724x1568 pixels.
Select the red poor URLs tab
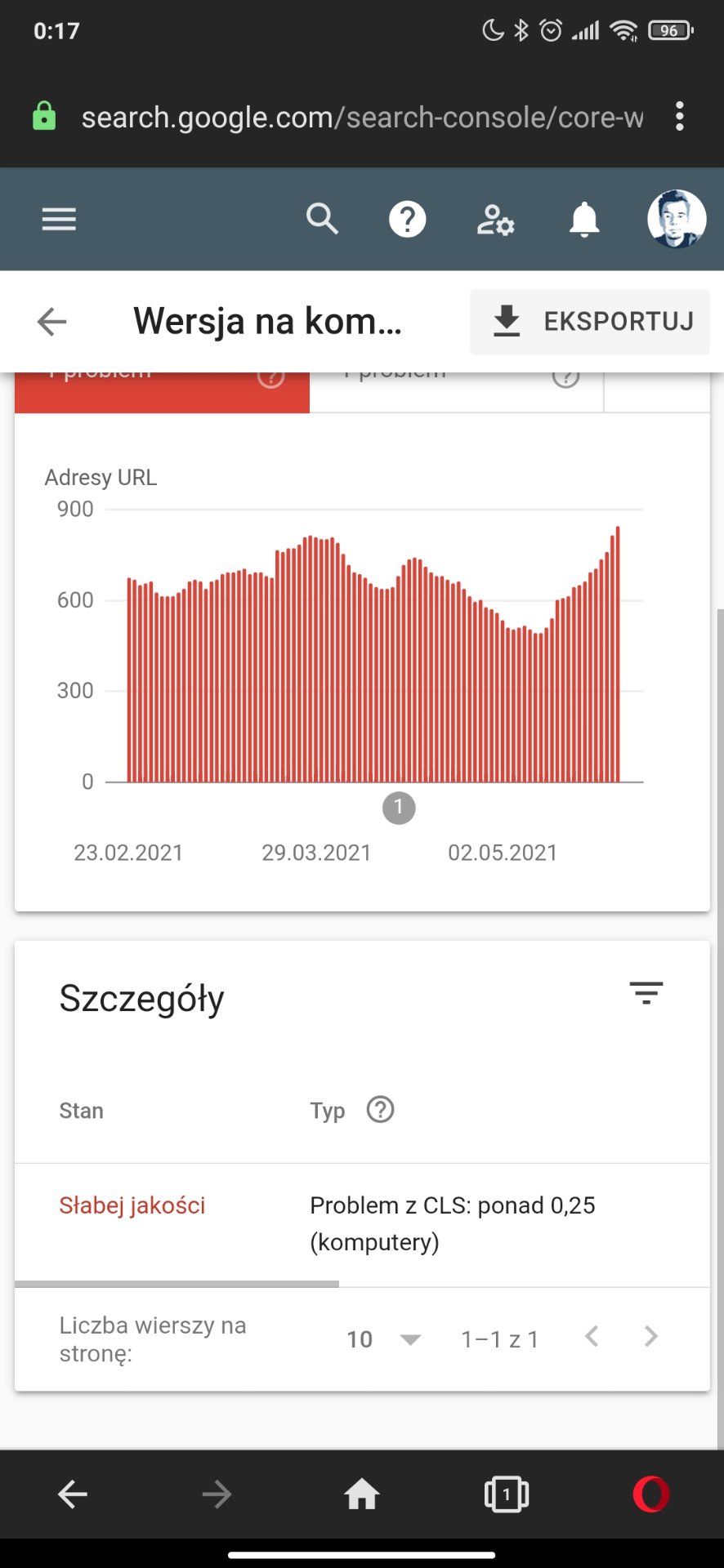[162, 392]
